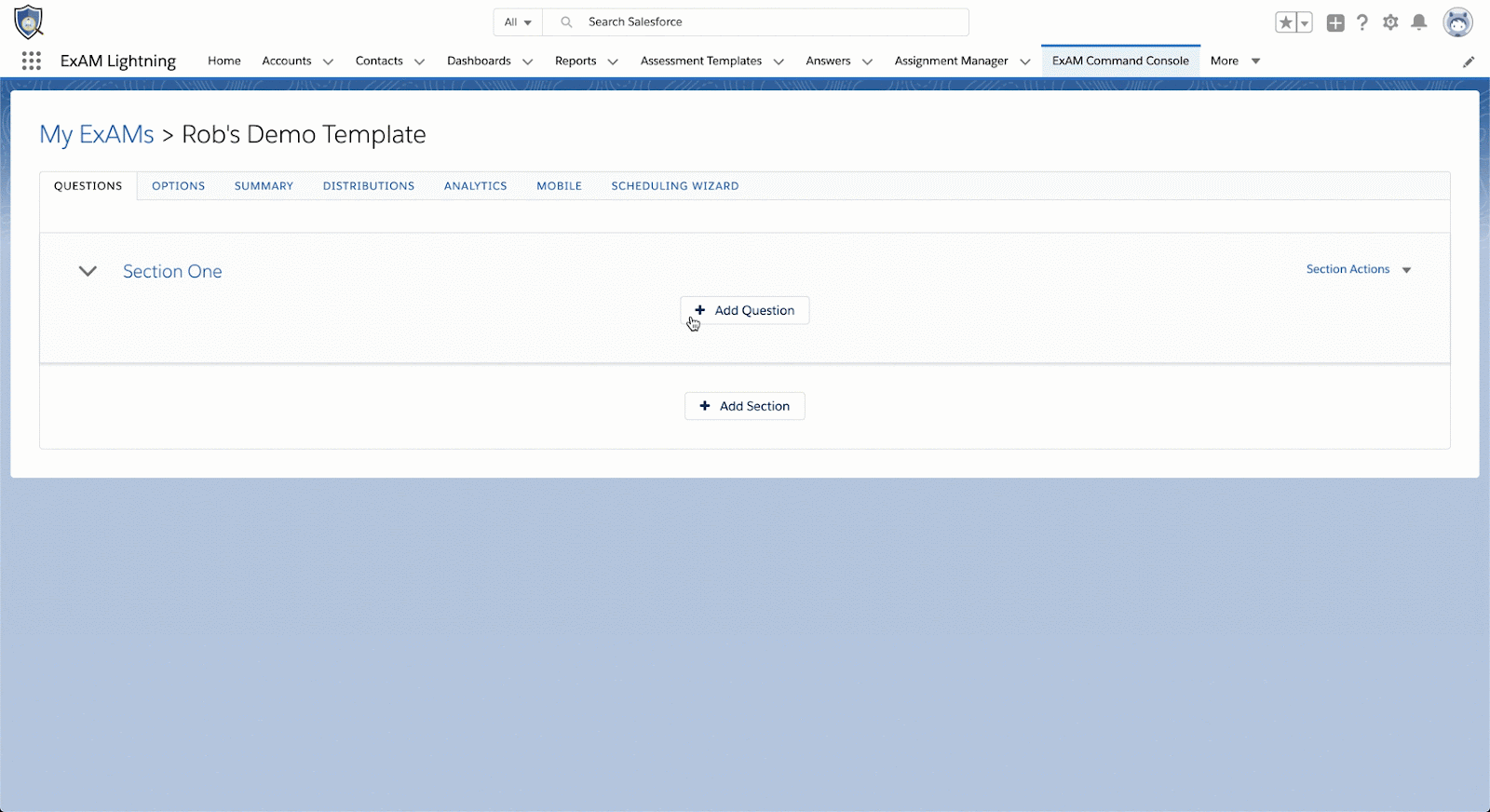Open the Assessment Templates nav item
The image size is (1490, 812).
(x=701, y=61)
